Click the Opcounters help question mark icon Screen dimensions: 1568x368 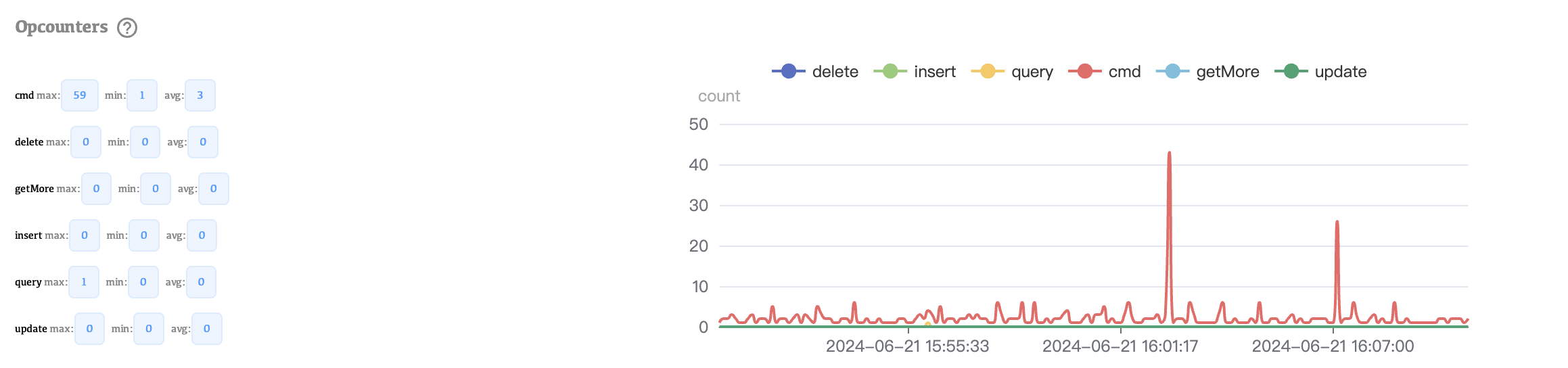click(127, 28)
